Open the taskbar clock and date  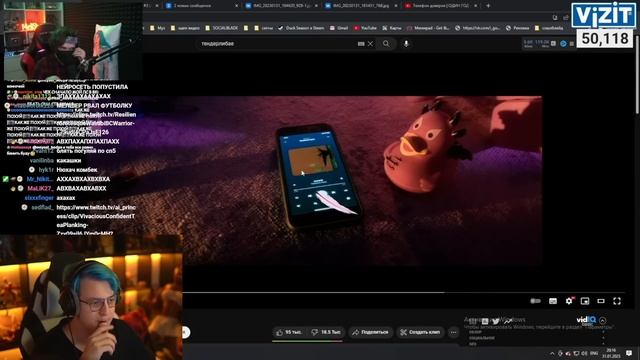611,353
